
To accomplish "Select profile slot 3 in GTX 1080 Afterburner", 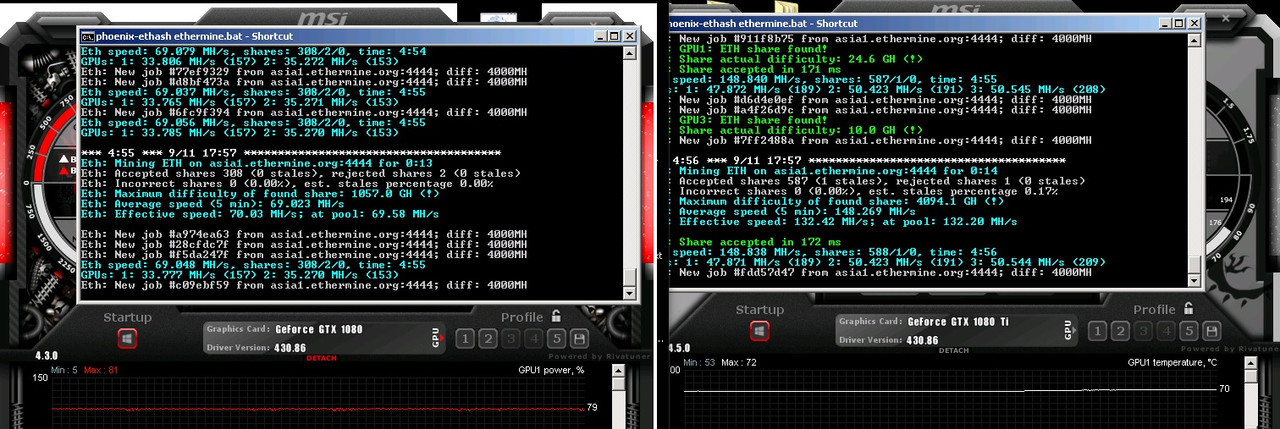I will [511, 338].
